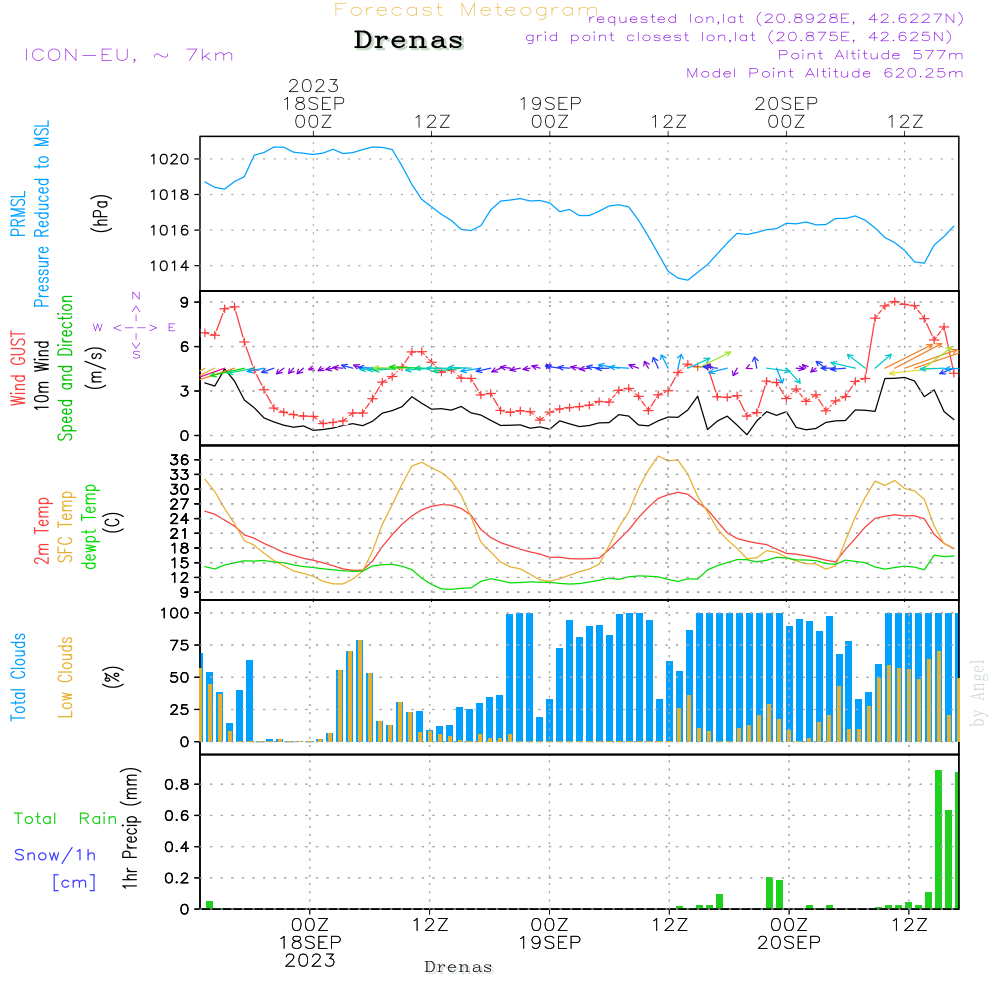Click the 19SEP 00Z label on top axis
The width and height of the screenshot is (1000, 1000).
click(x=549, y=112)
